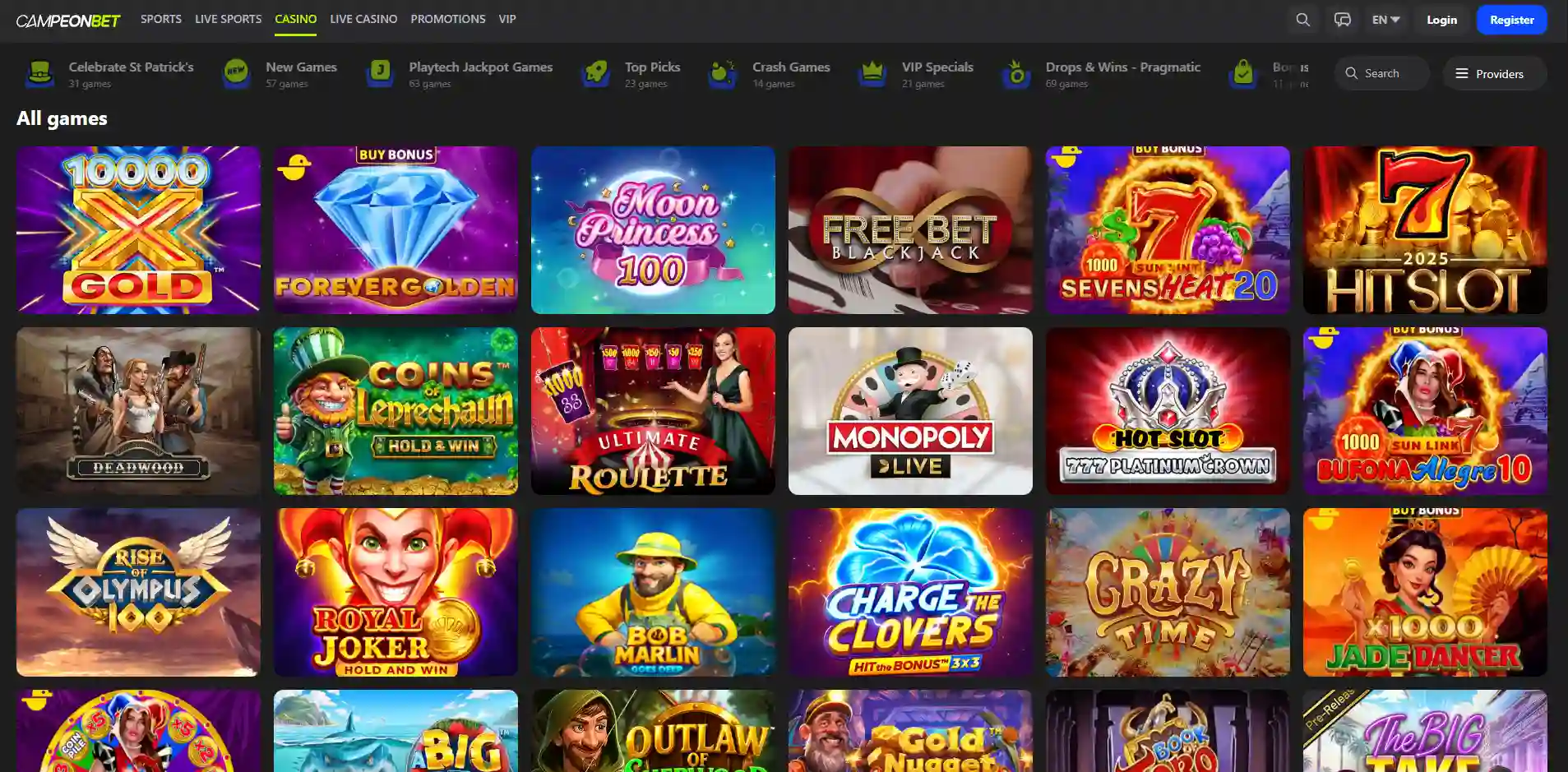Open the Top Picks category icon
Viewport: 1568px width, 772px height.
595,74
